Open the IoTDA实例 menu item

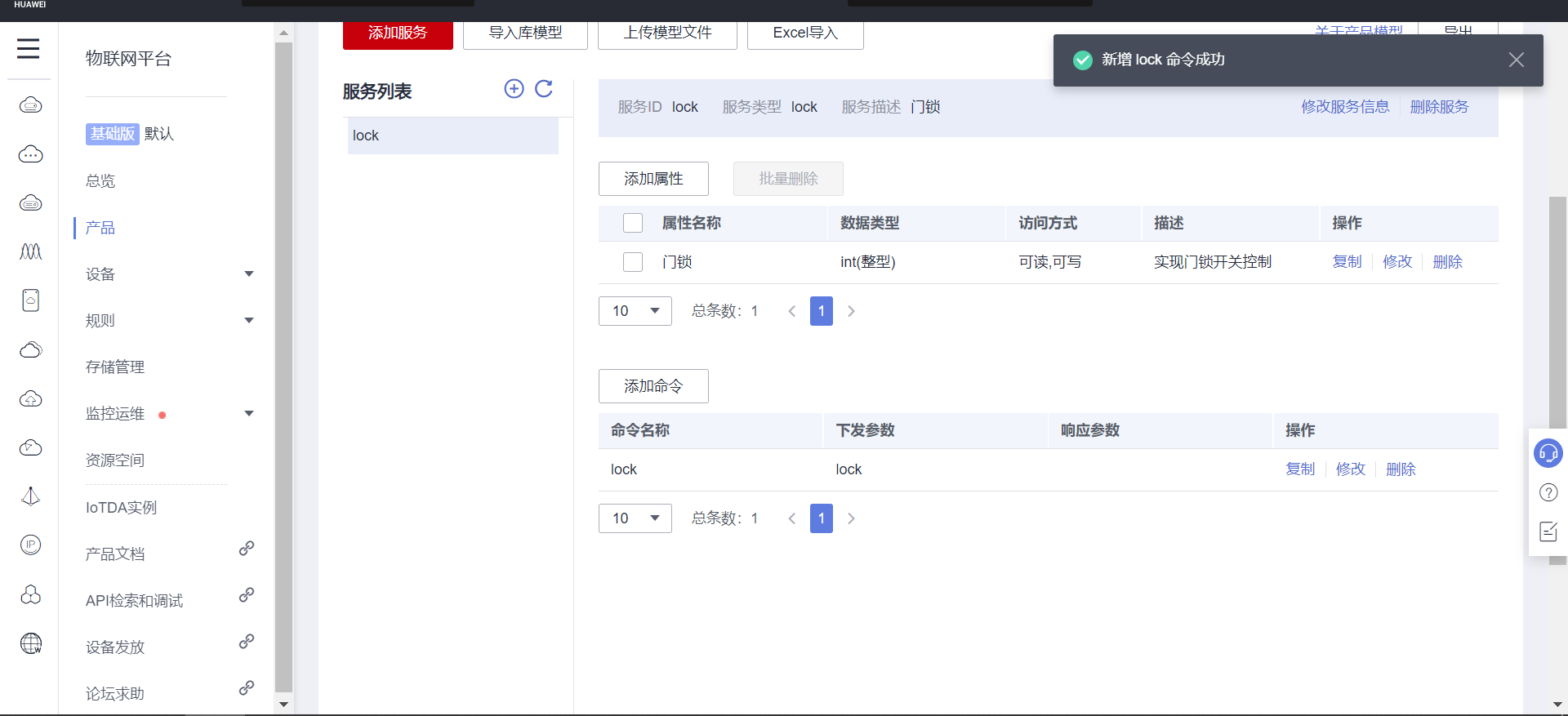[122, 508]
